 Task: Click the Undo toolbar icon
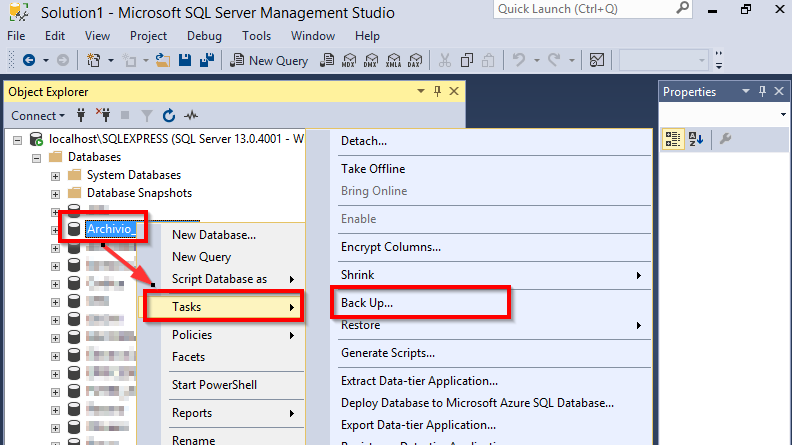pyautogui.click(x=519, y=61)
